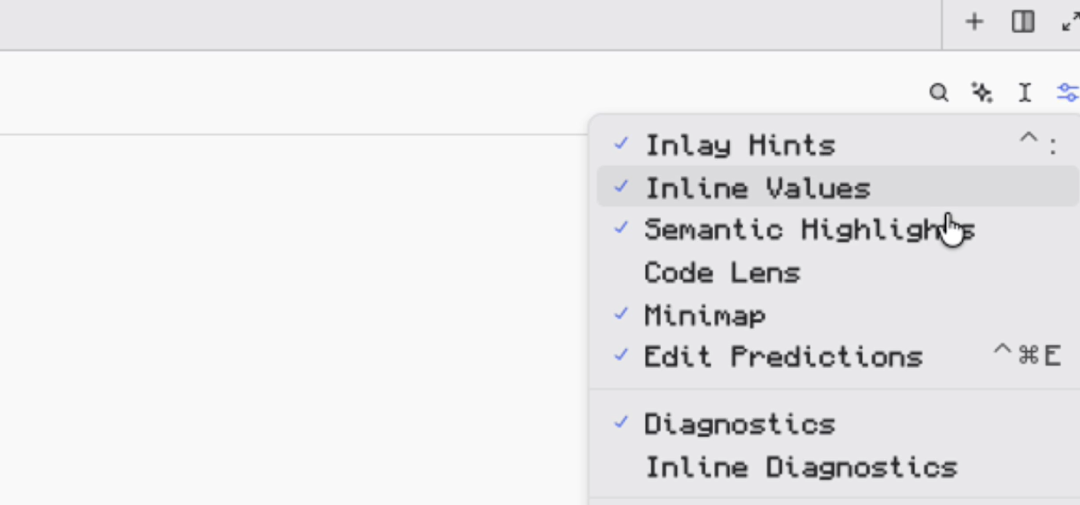Zoom the pane with the expand arrows icon
Screen dimensions: 1080x505
pos(1070,22)
